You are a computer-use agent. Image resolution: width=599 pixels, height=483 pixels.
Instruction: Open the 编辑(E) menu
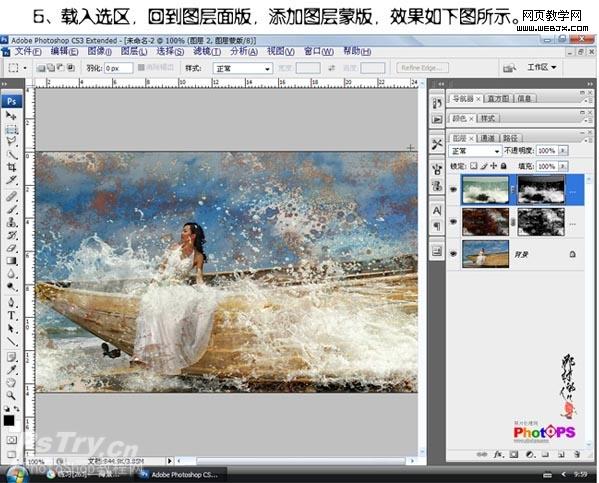[x=64, y=51]
